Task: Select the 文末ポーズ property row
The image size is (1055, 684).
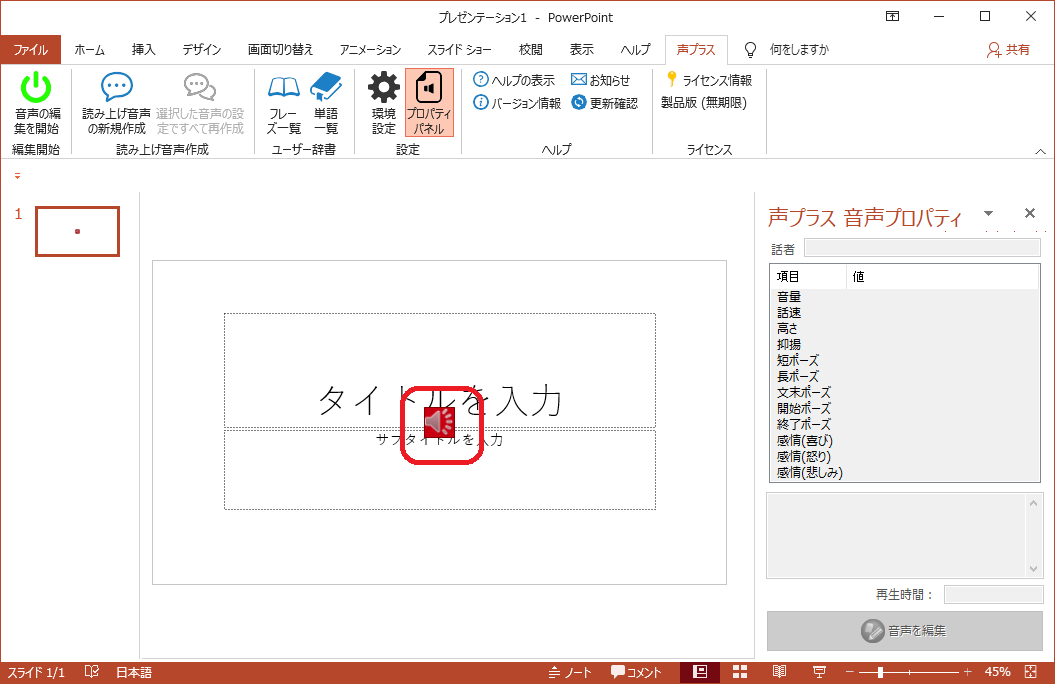Action: [x=905, y=392]
